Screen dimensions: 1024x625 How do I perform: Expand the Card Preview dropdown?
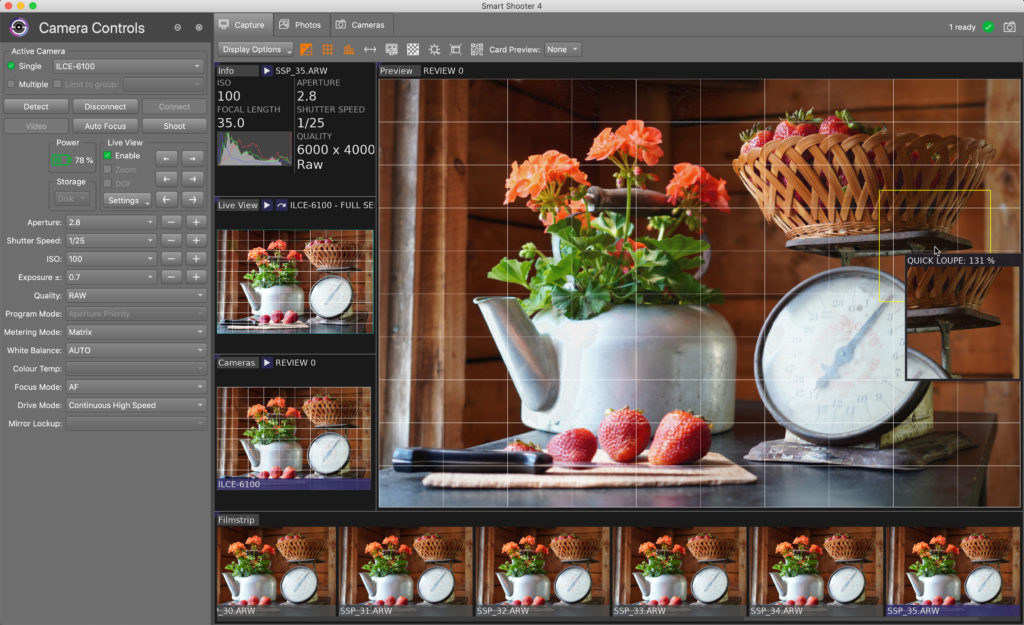pyautogui.click(x=563, y=49)
